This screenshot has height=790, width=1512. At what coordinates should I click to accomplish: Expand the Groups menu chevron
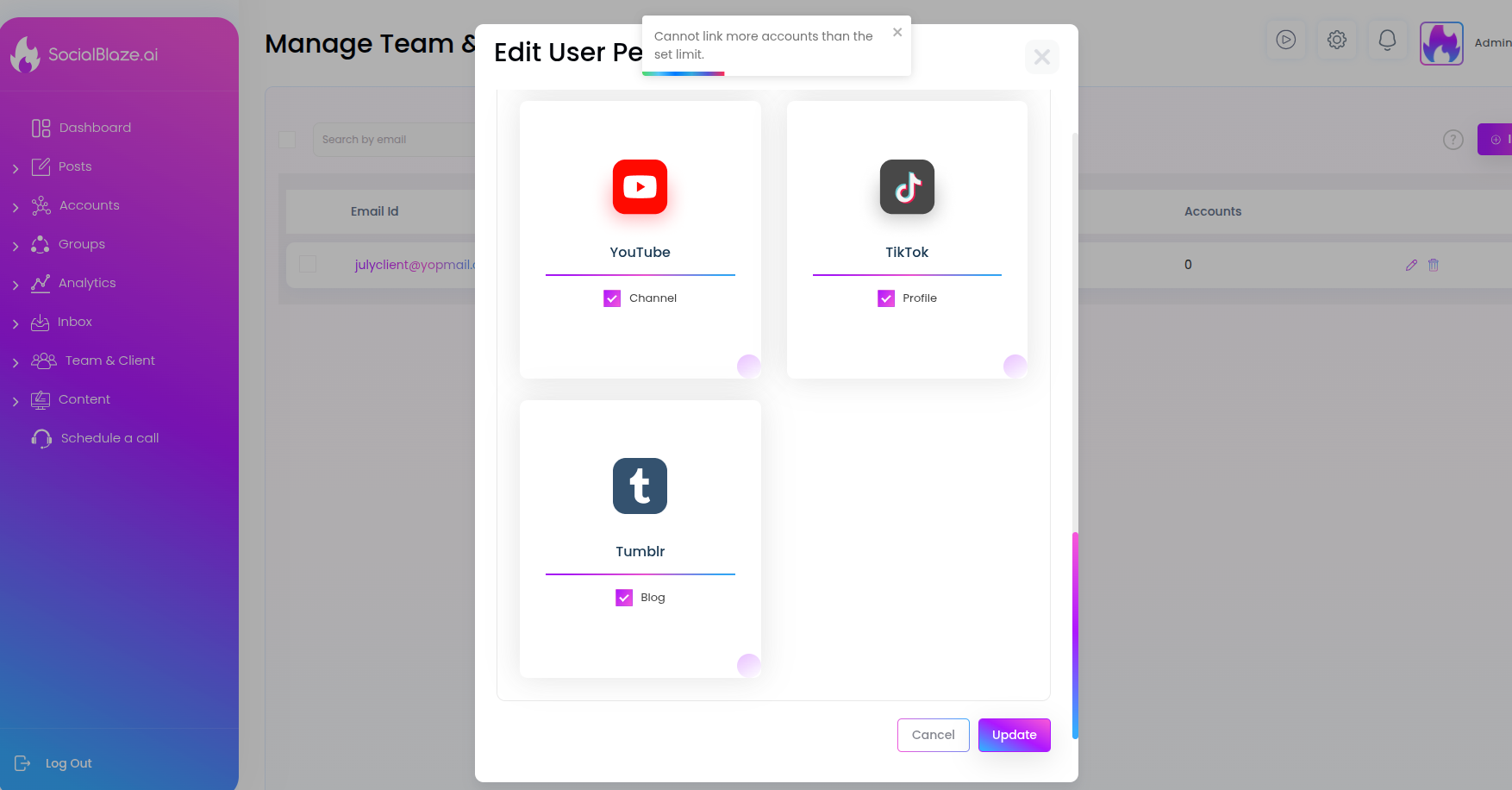[16, 246]
